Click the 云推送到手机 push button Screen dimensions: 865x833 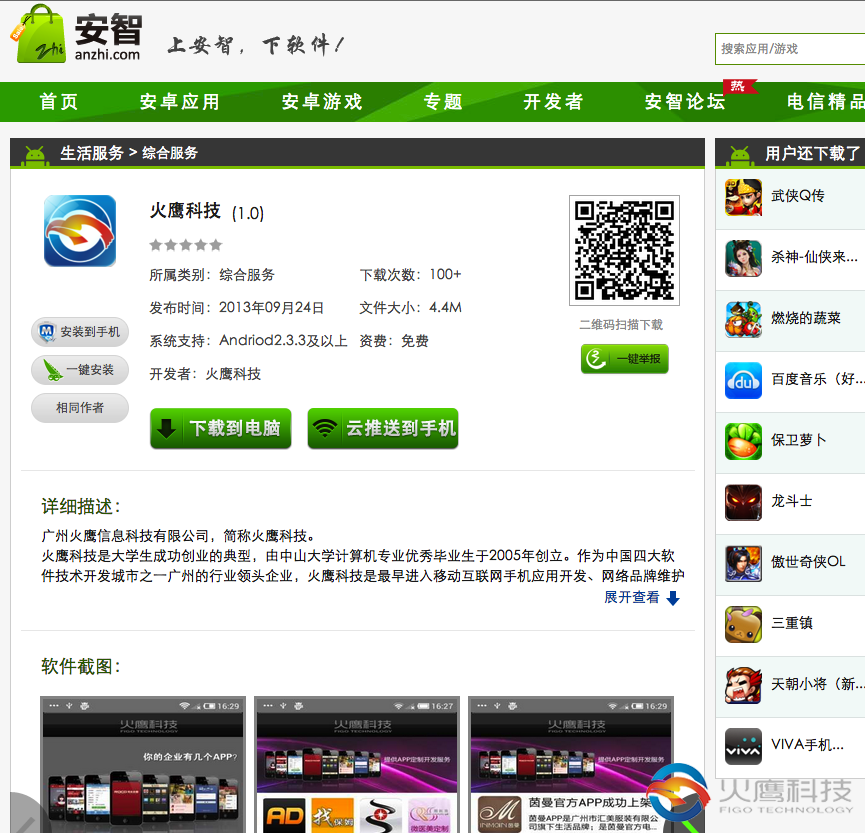(383, 428)
